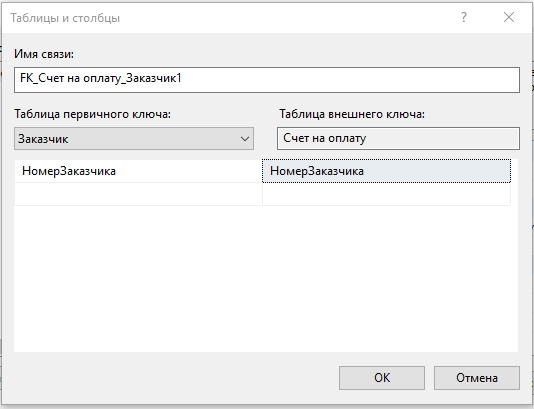534x409 pixels.
Task: Select the НомерЗаказчика cell in primary key column
Action: point(138,171)
